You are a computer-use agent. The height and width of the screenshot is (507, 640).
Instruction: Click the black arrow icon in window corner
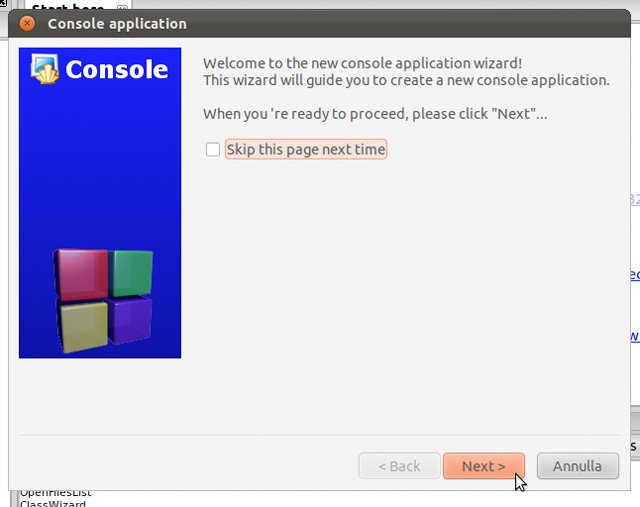point(3,3)
